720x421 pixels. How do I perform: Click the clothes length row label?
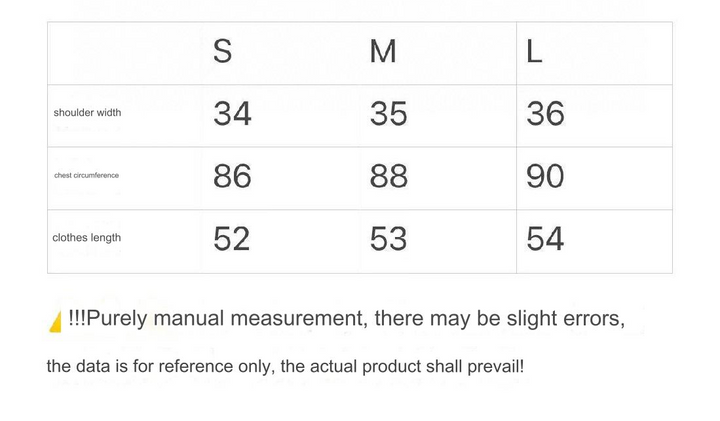click(86, 238)
